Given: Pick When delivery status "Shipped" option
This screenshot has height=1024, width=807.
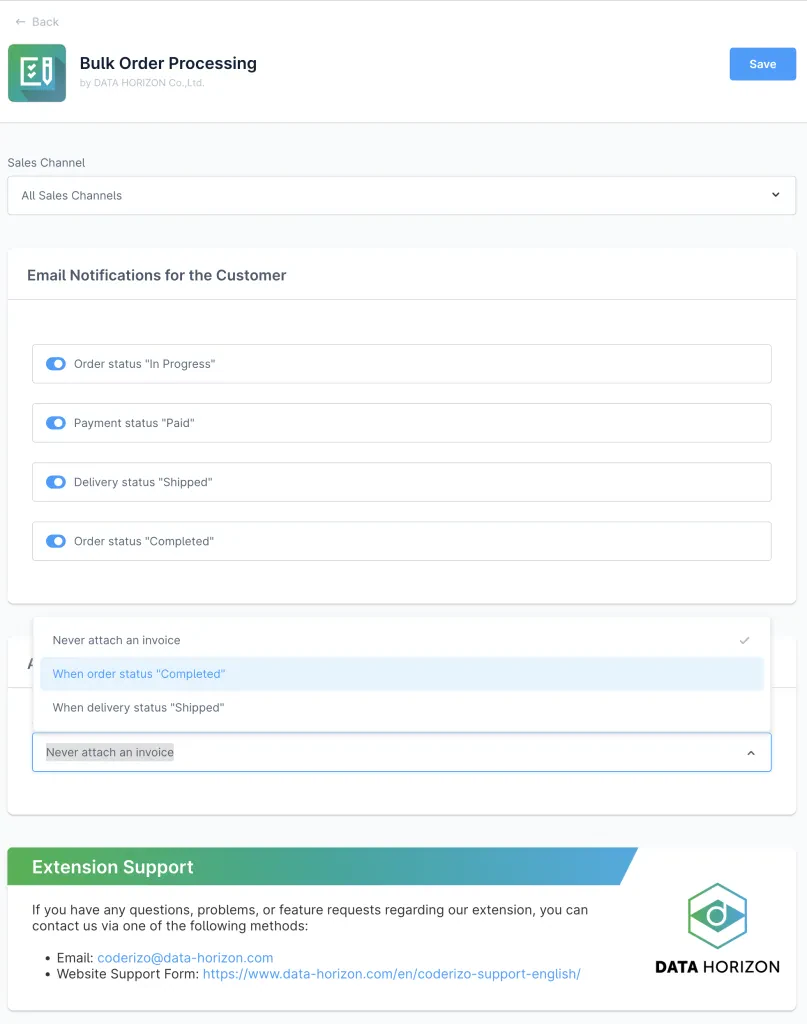Looking at the screenshot, I should click(138, 708).
